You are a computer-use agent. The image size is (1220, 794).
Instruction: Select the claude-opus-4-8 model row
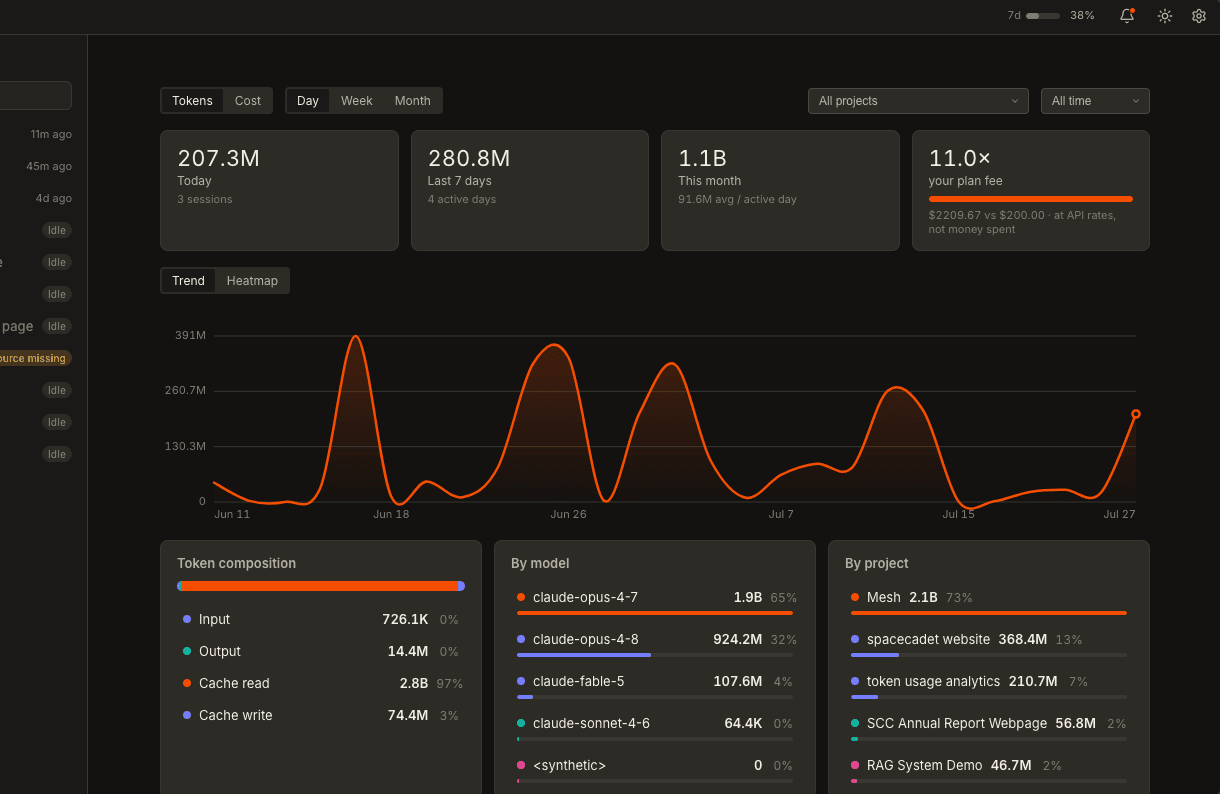[x=655, y=645]
